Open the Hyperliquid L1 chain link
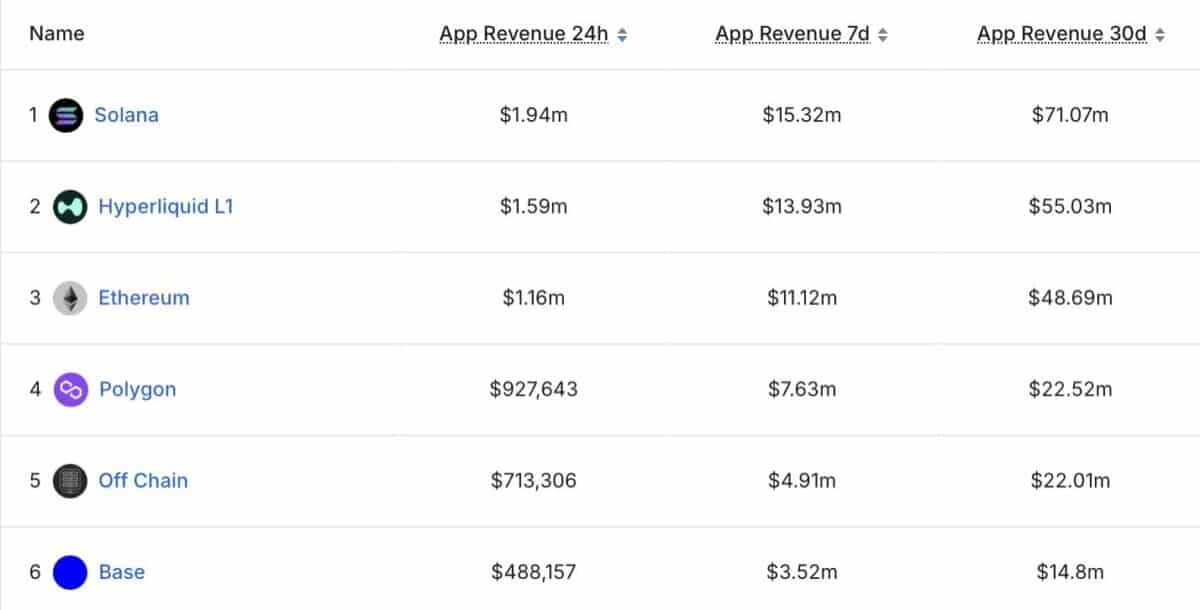Image resolution: width=1200 pixels, height=610 pixels. pos(165,207)
